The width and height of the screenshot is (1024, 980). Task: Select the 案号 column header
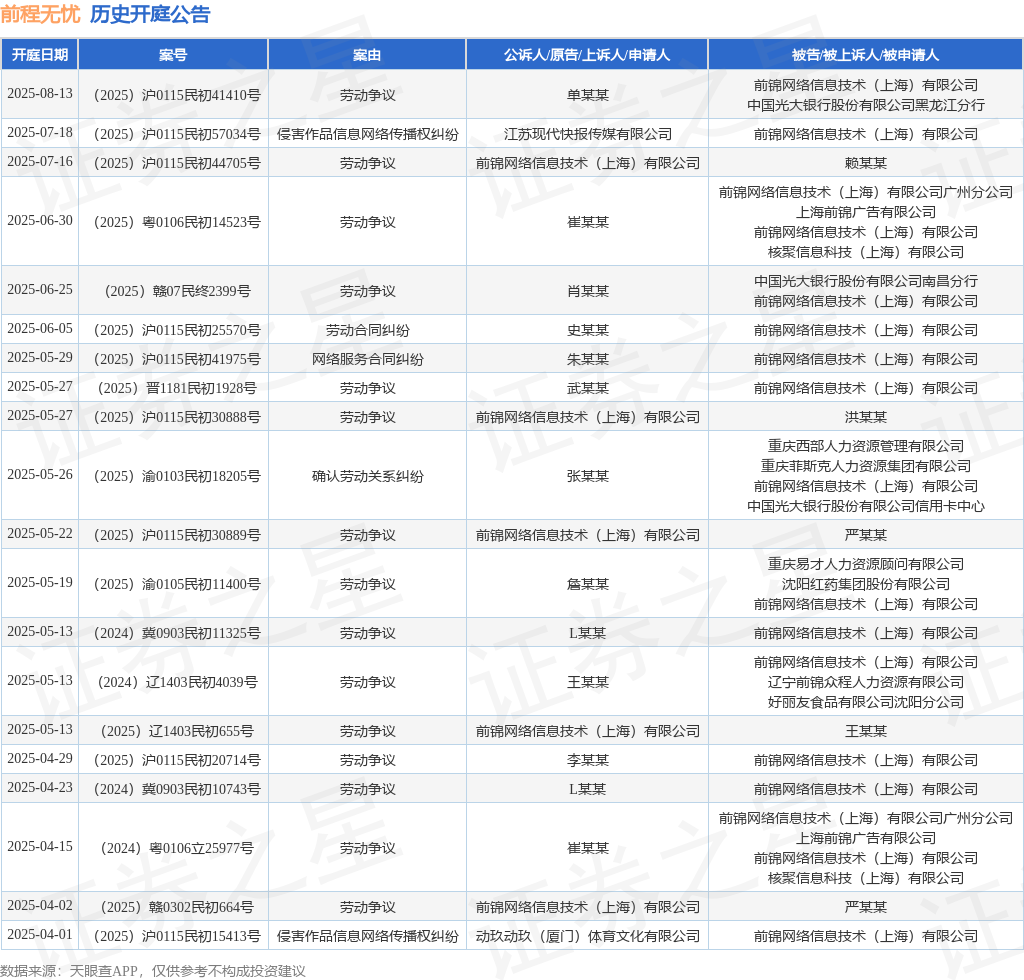click(x=173, y=55)
